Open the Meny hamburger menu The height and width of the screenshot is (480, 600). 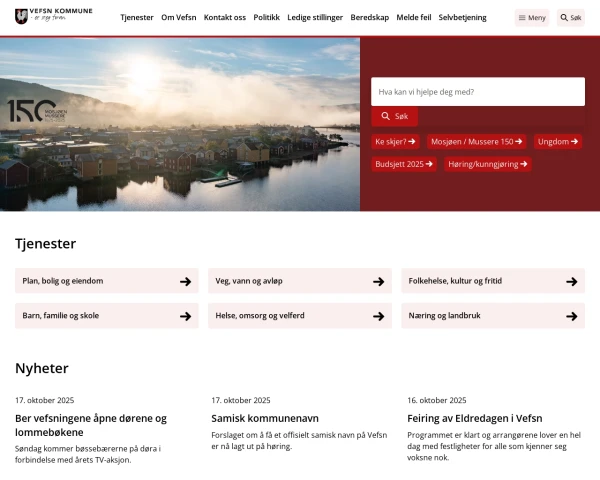click(532, 18)
